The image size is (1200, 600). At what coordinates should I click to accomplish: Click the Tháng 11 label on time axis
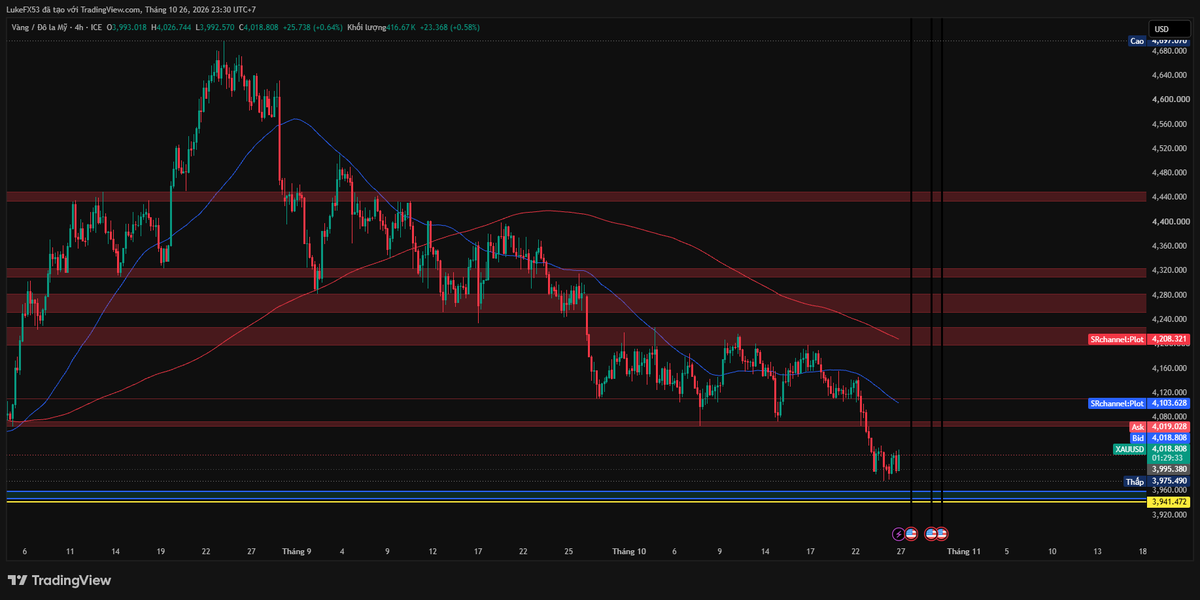964,551
